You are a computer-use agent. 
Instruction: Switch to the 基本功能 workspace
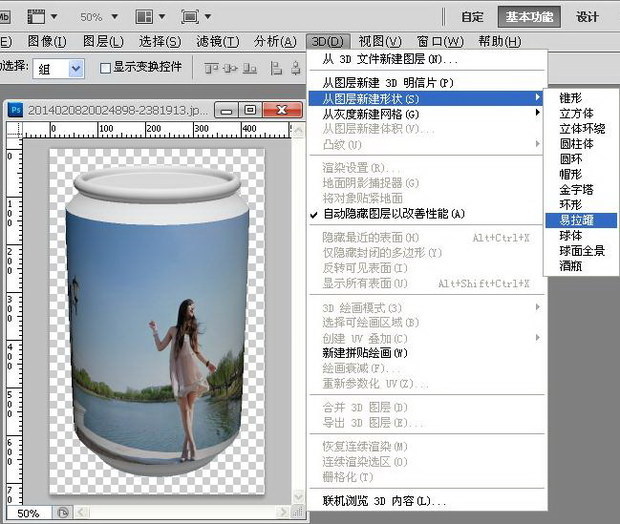tap(529, 17)
